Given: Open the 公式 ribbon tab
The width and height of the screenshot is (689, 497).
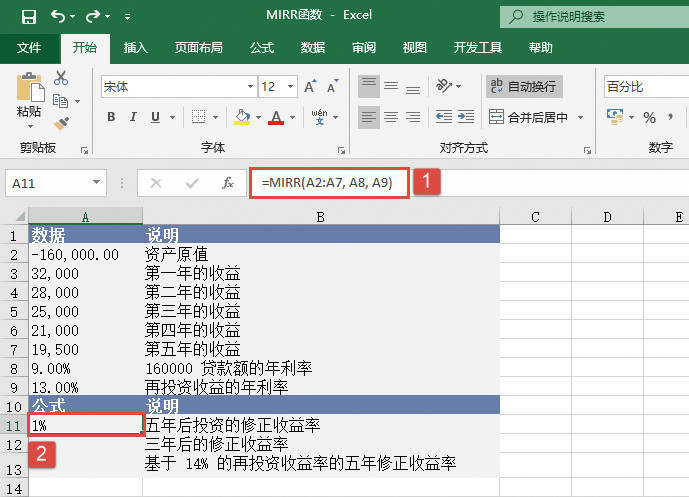Looking at the screenshot, I should point(261,47).
